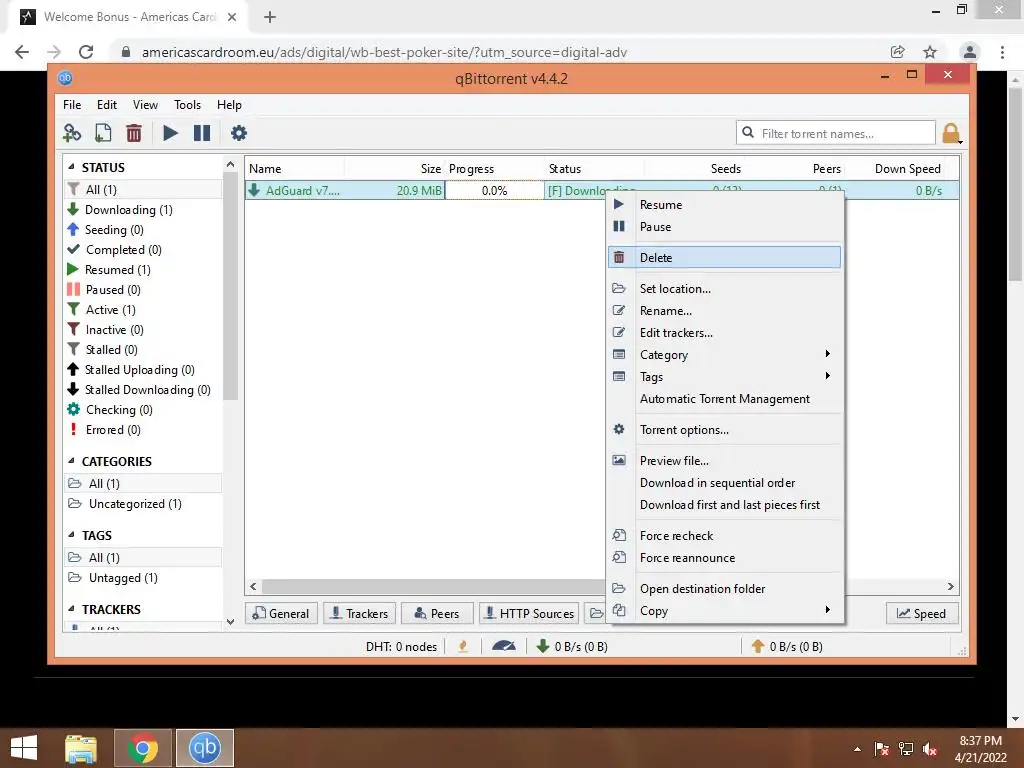This screenshot has width=1024, height=768.
Task: Click the Add torrent link toolbar icon
Action: 72,133
